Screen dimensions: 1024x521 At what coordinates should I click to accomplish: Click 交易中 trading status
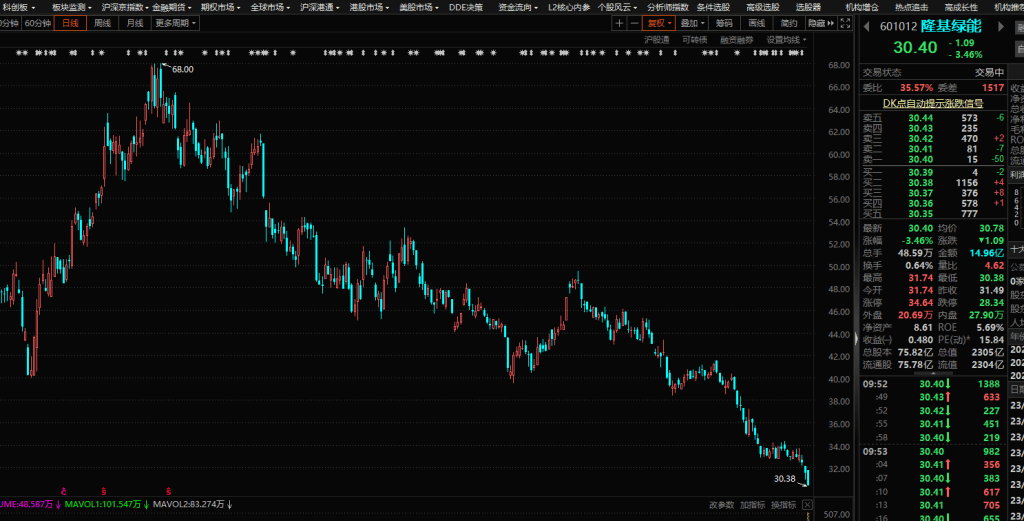click(x=989, y=72)
